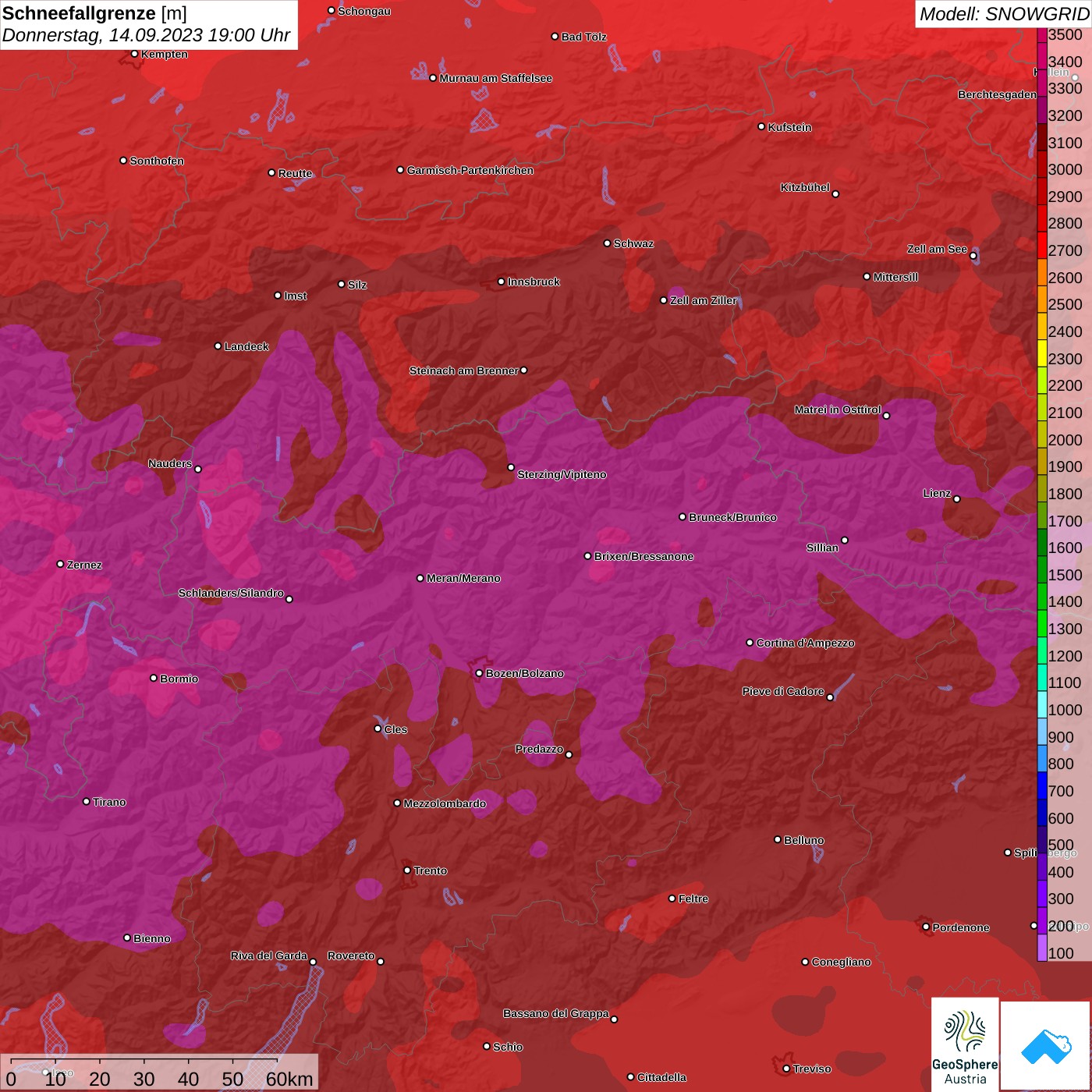Click the Landeck town label

coord(246,346)
